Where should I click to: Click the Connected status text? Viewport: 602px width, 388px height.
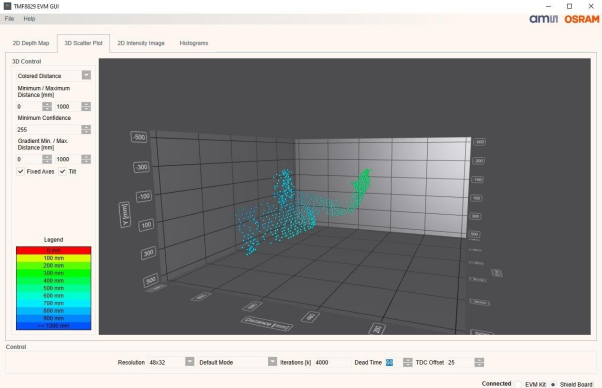click(x=496, y=383)
